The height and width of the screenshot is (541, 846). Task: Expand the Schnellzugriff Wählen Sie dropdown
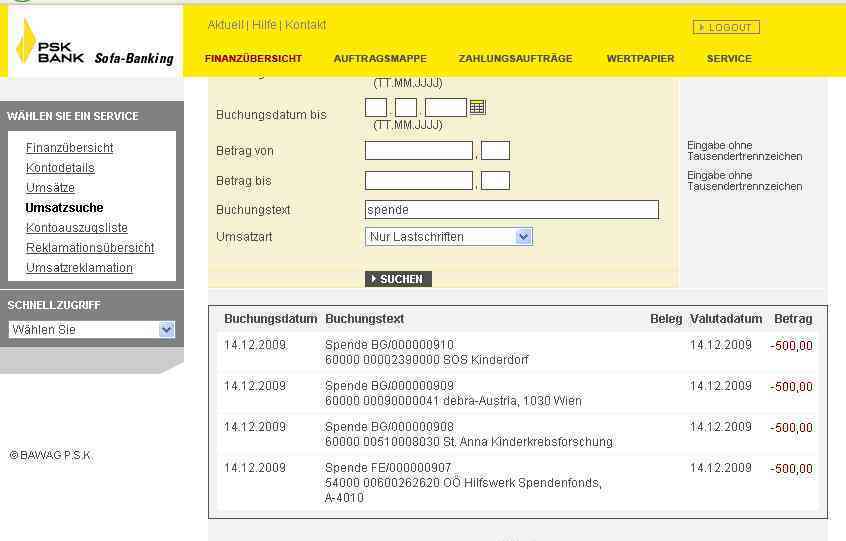[x=92, y=329]
